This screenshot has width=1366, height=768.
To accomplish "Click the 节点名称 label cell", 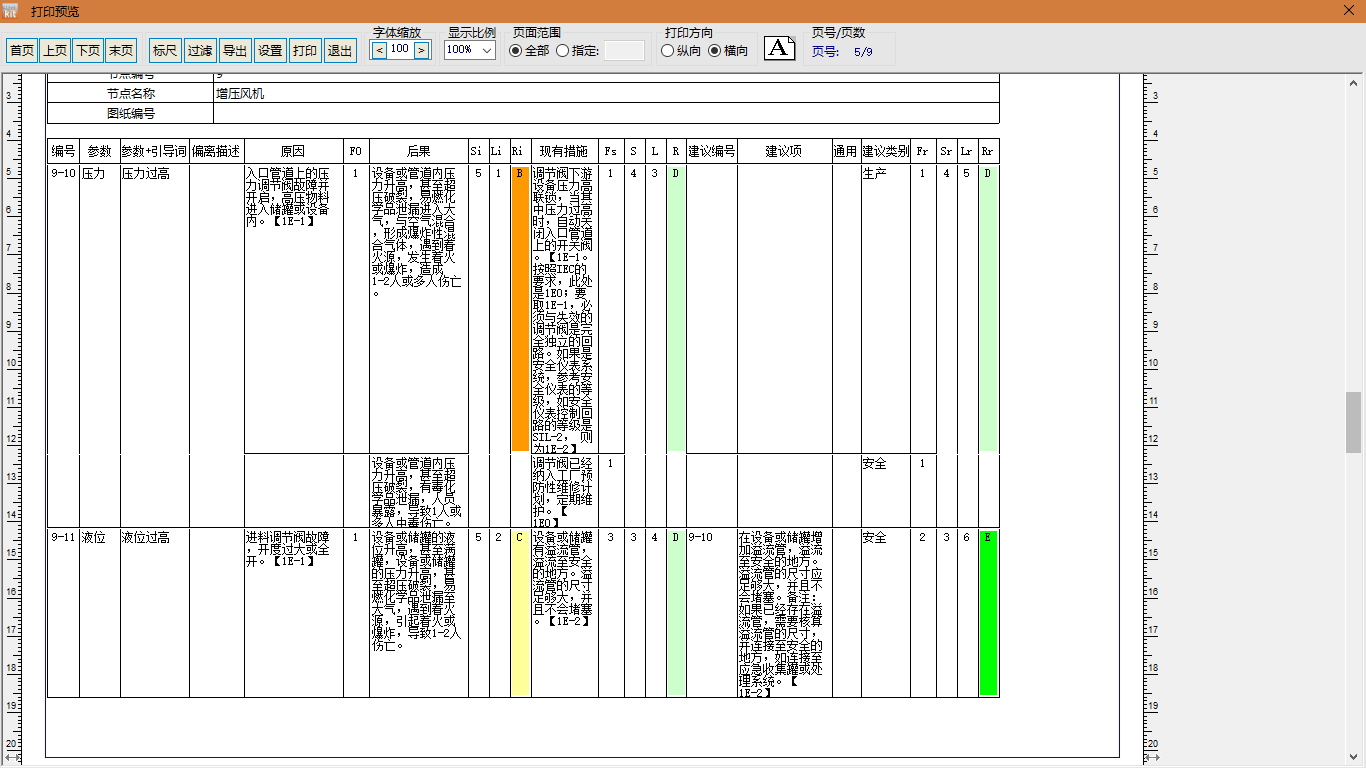I will [x=130, y=93].
